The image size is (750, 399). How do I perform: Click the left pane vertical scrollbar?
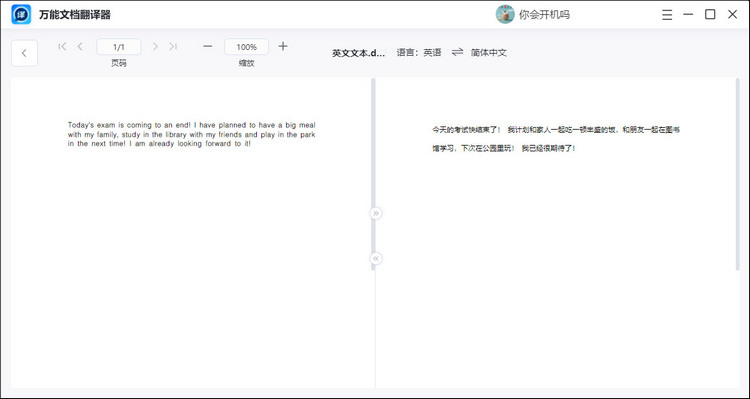(373, 174)
